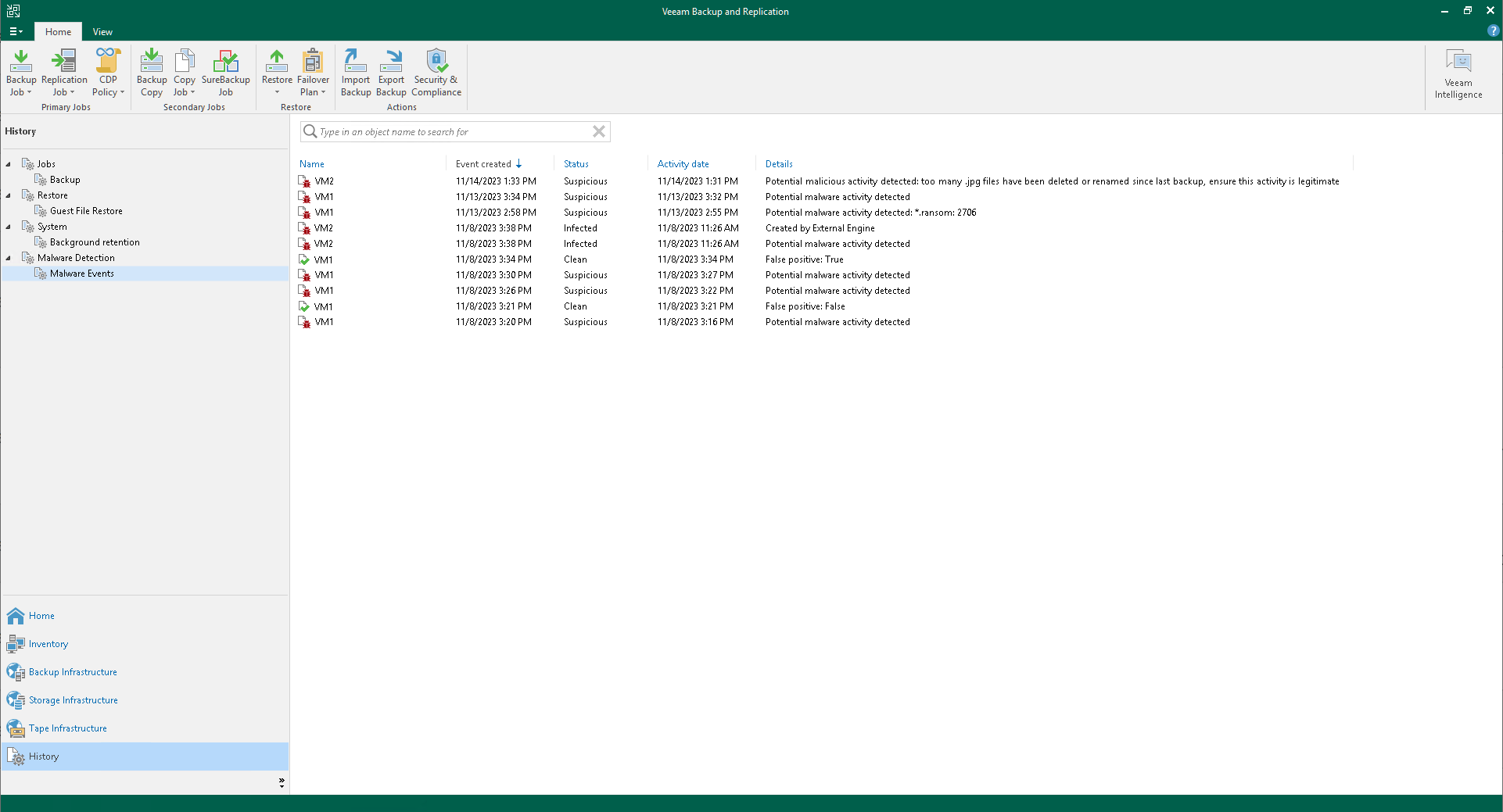Sort by the Status column header
The image size is (1503, 812).
tap(576, 164)
